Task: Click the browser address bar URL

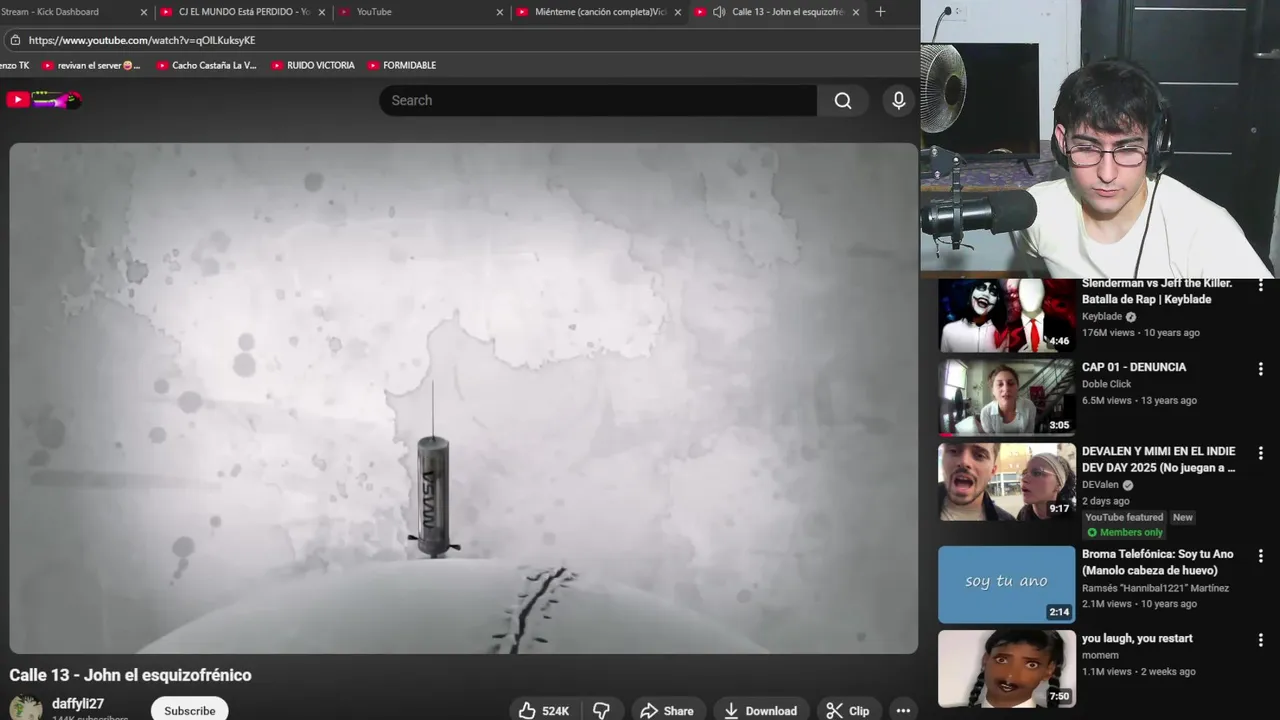Action: (142, 40)
